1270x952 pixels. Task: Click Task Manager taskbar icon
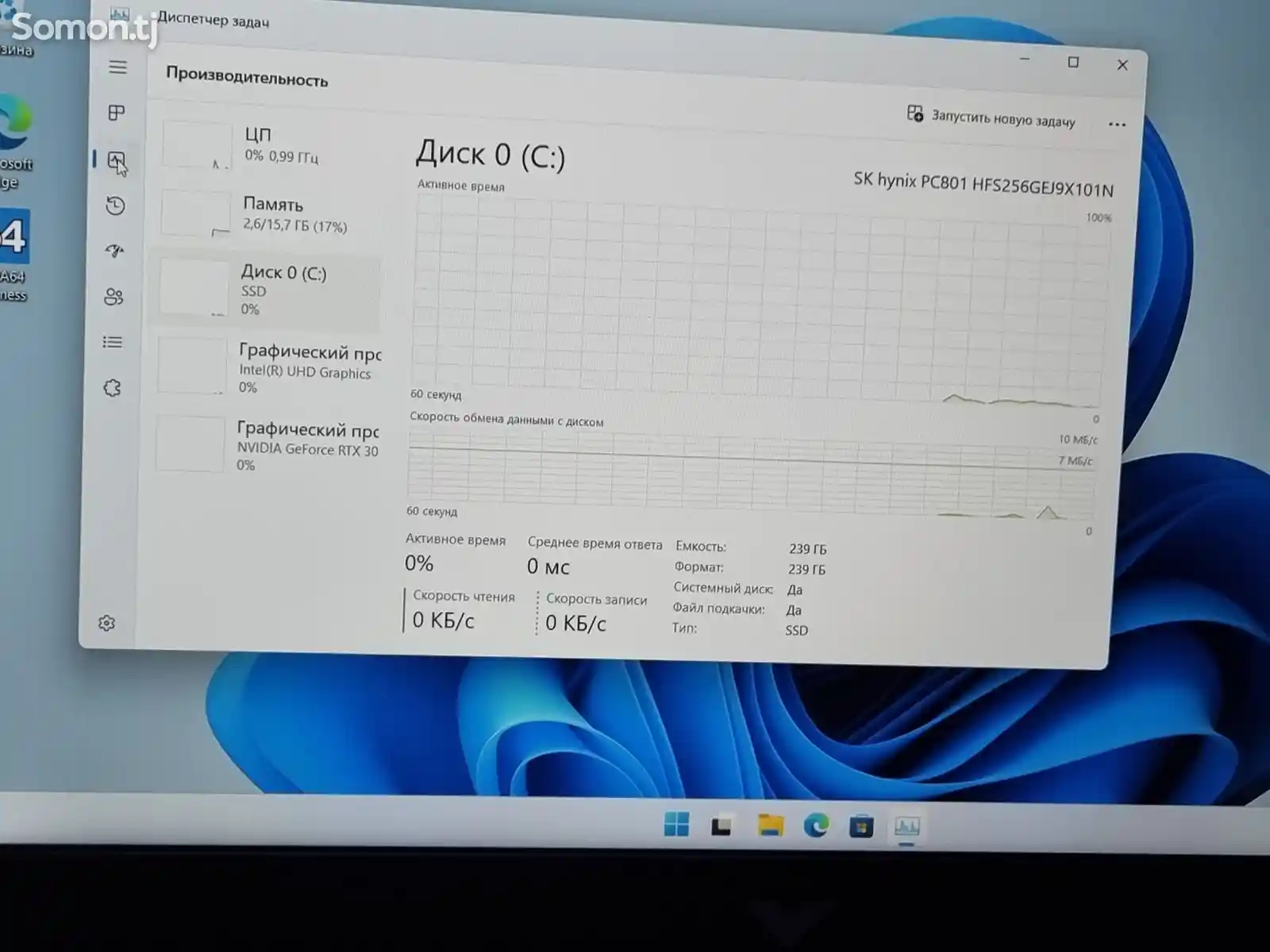point(907,827)
